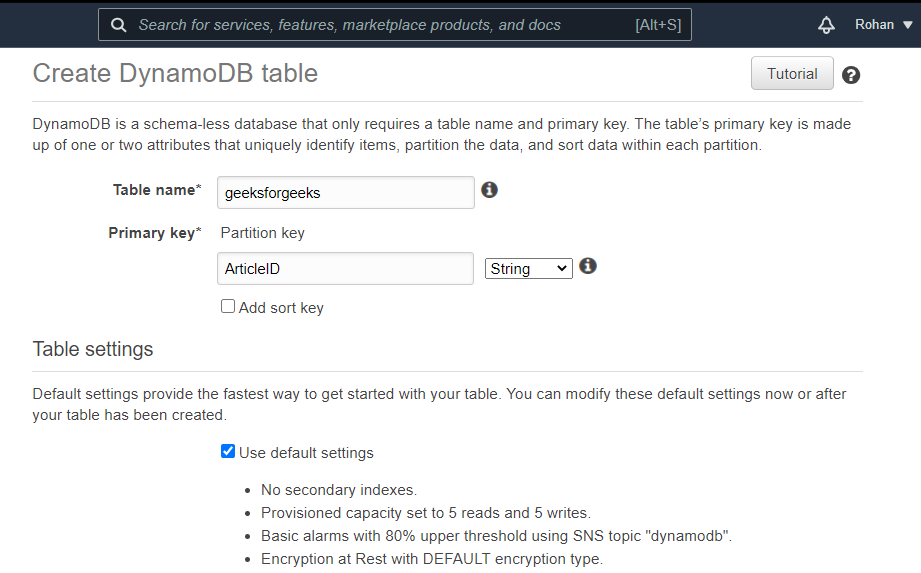The width and height of the screenshot is (921, 573).
Task: Focus the search services input box
Action: [380, 25]
